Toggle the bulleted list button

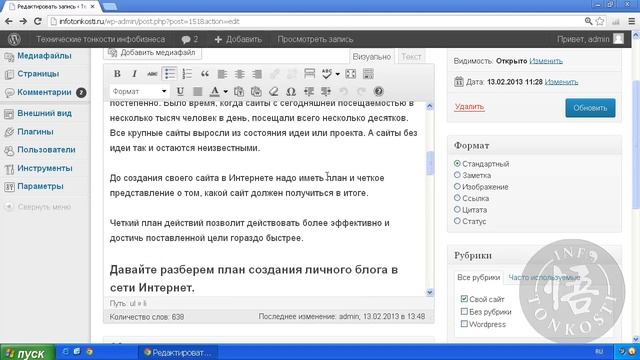(x=169, y=74)
